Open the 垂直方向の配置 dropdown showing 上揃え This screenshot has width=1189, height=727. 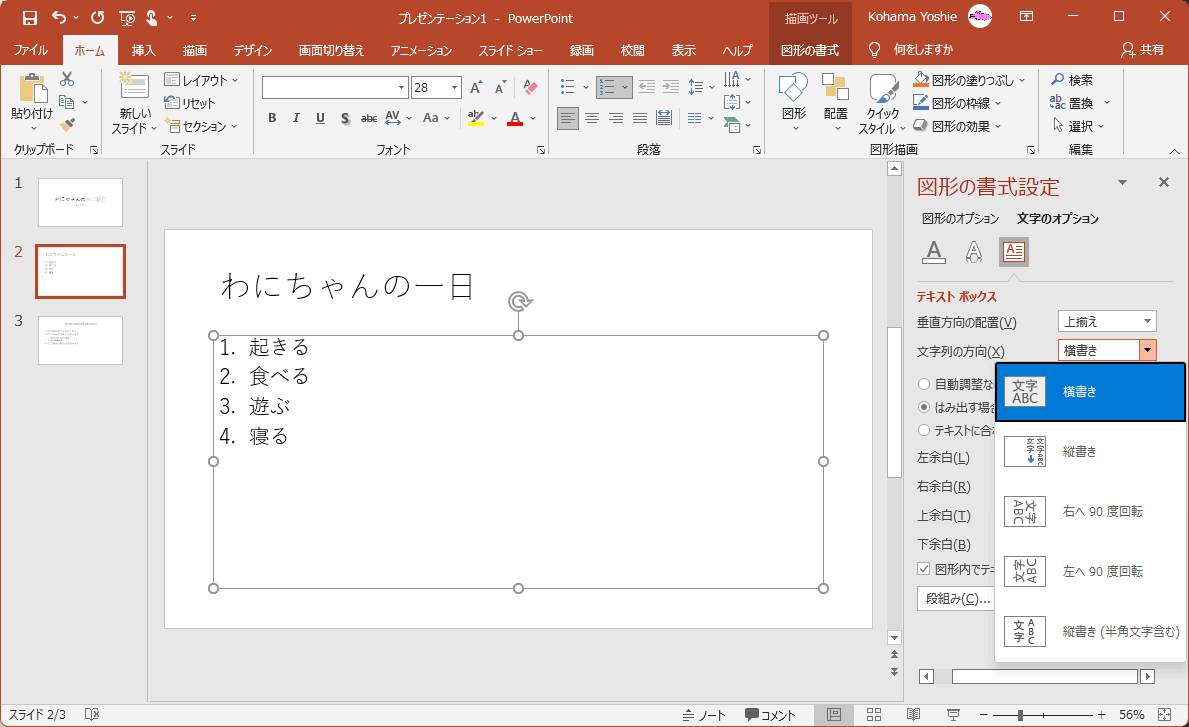point(1107,321)
